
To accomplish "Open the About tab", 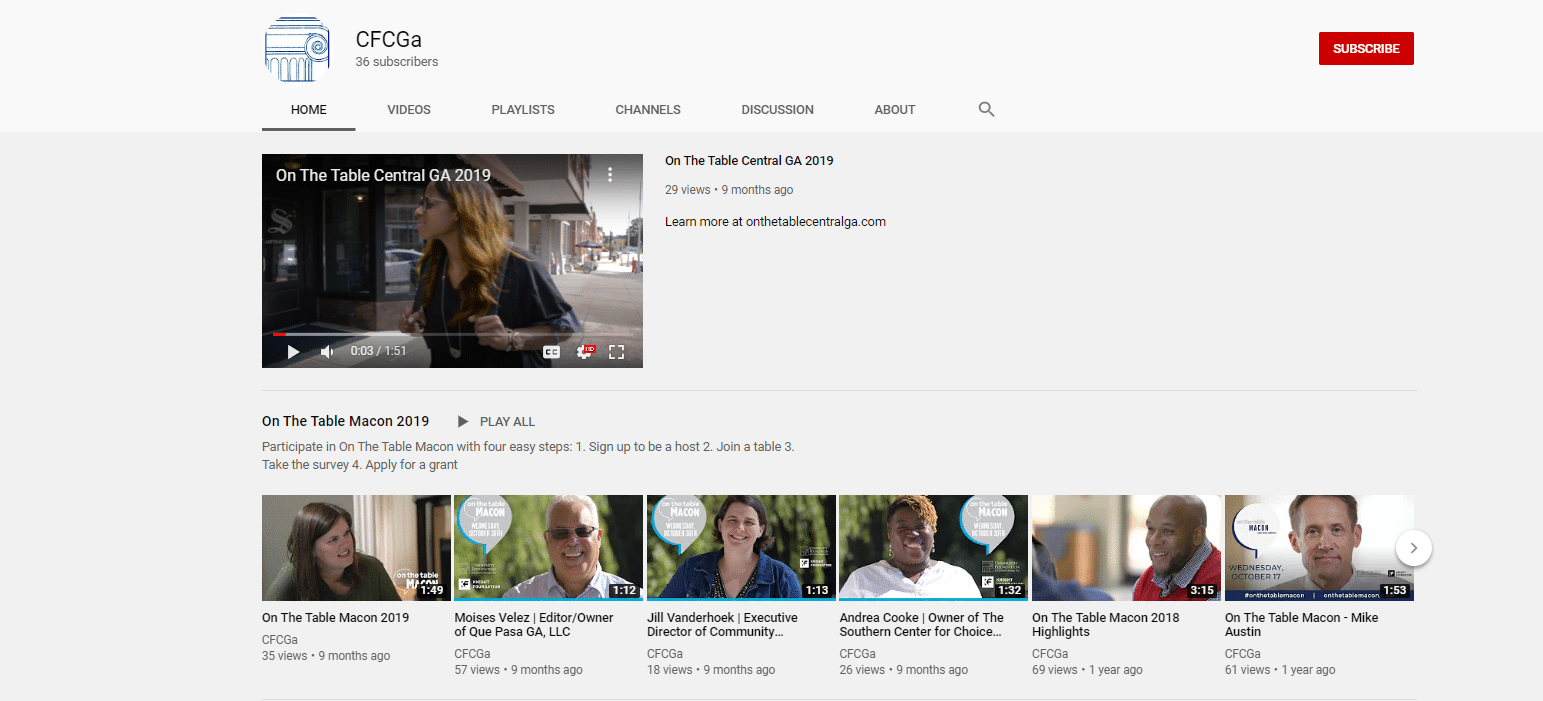I will click(x=895, y=110).
